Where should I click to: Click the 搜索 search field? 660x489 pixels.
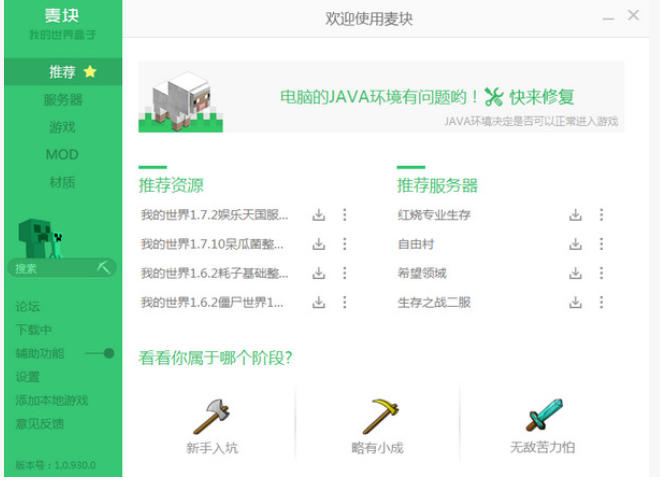point(61,268)
